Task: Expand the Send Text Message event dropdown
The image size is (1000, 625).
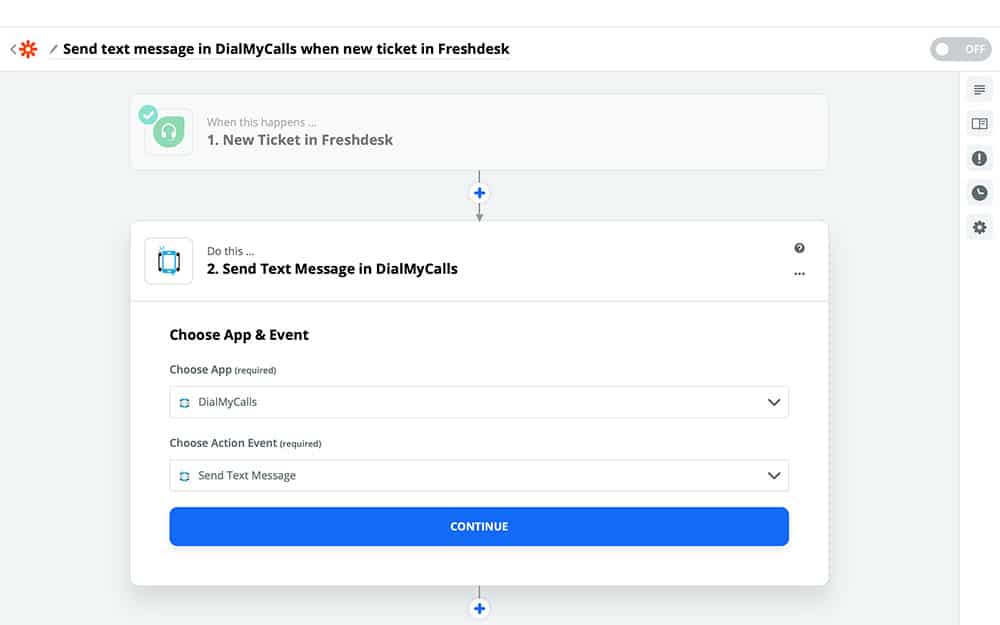Action: pyautogui.click(x=479, y=476)
